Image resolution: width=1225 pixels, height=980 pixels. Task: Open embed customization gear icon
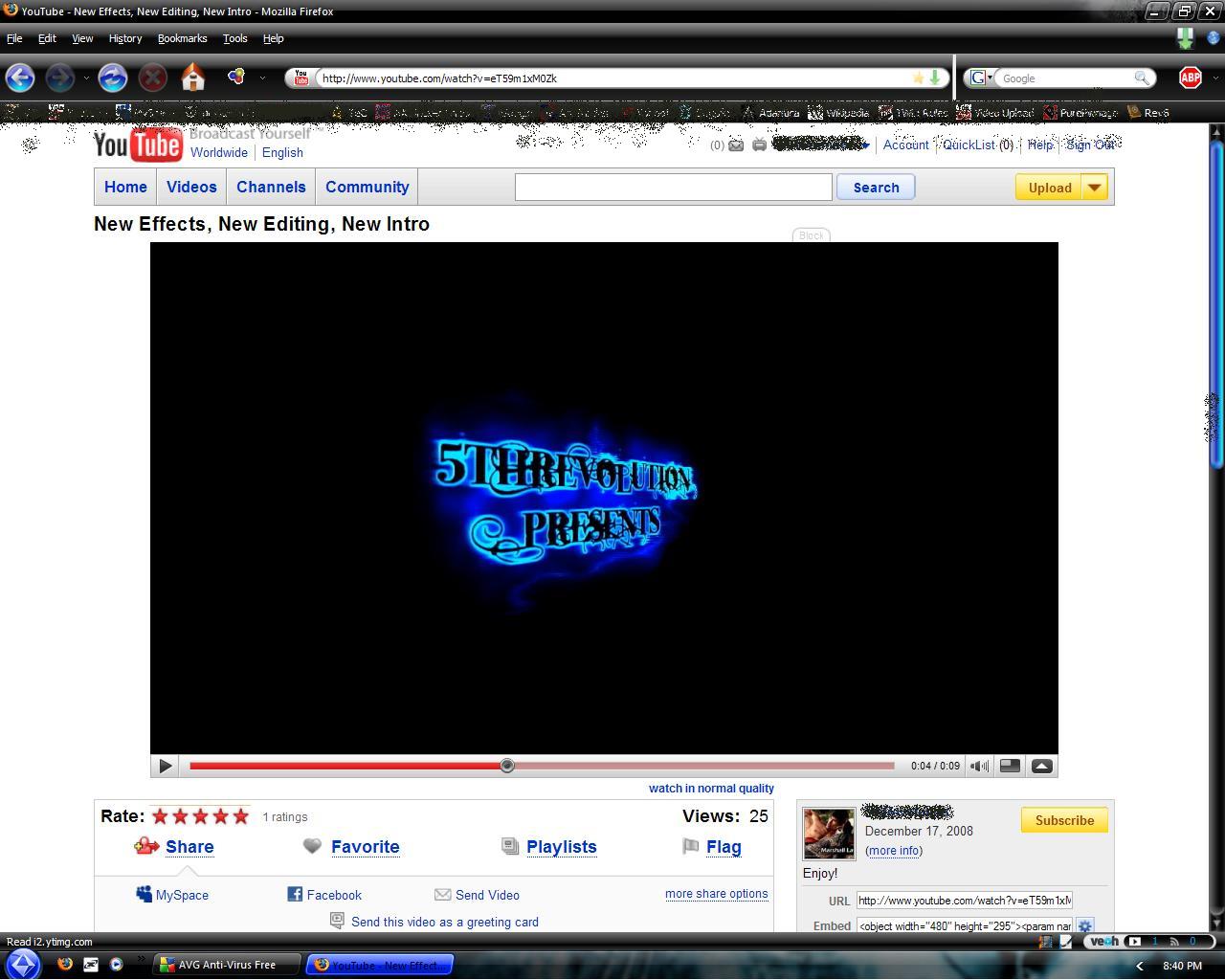coord(1084,925)
